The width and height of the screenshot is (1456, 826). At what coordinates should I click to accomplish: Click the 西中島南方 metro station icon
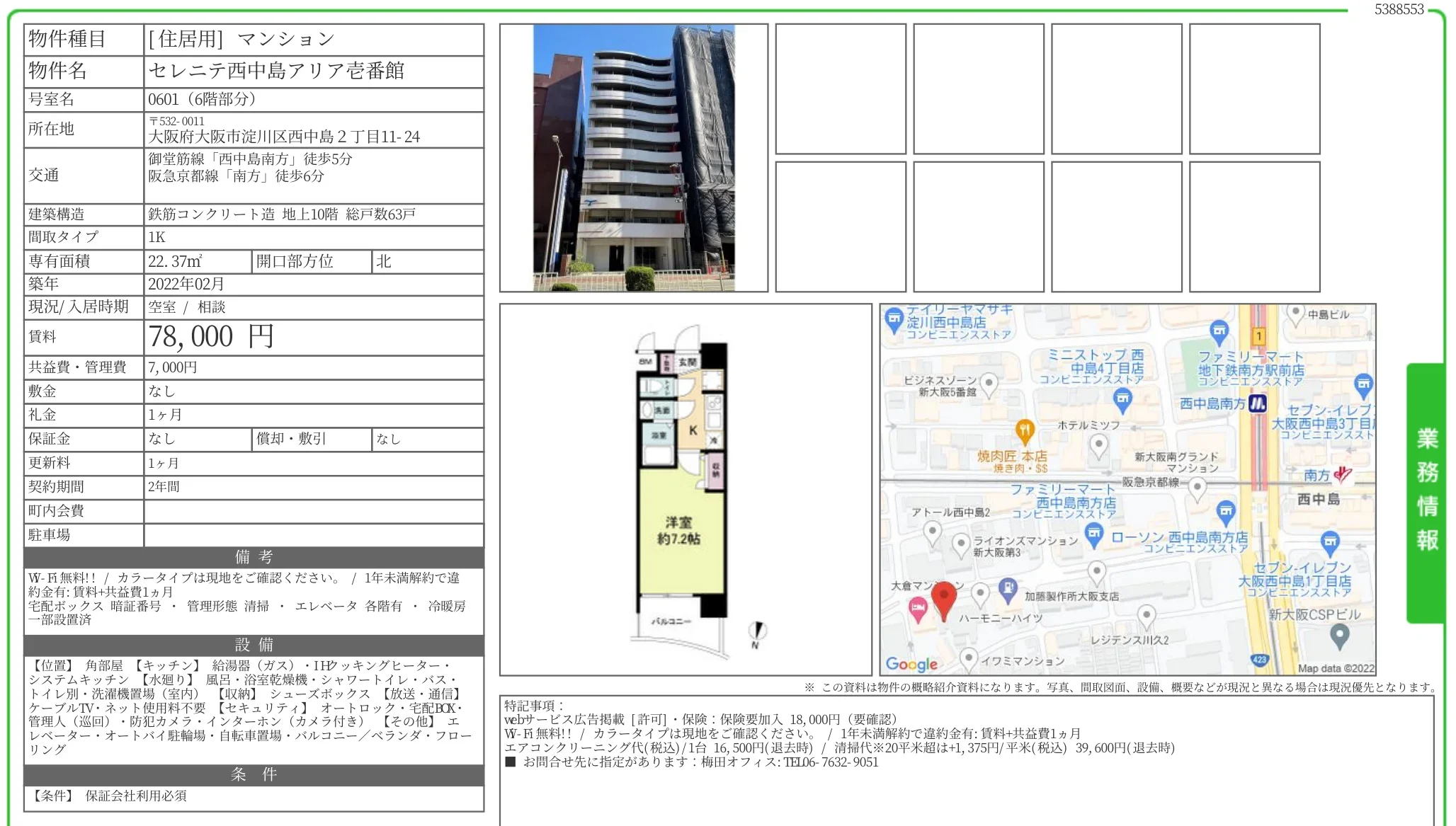pos(1258,404)
